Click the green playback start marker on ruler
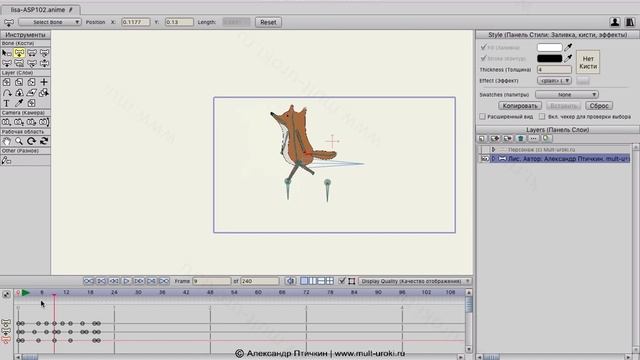The width and height of the screenshot is (640, 360). point(26,292)
